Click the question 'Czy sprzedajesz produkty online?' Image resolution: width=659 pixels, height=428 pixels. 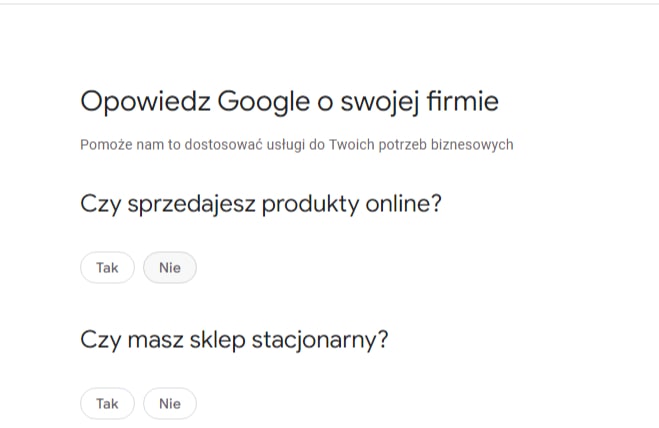click(x=261, y=204)
